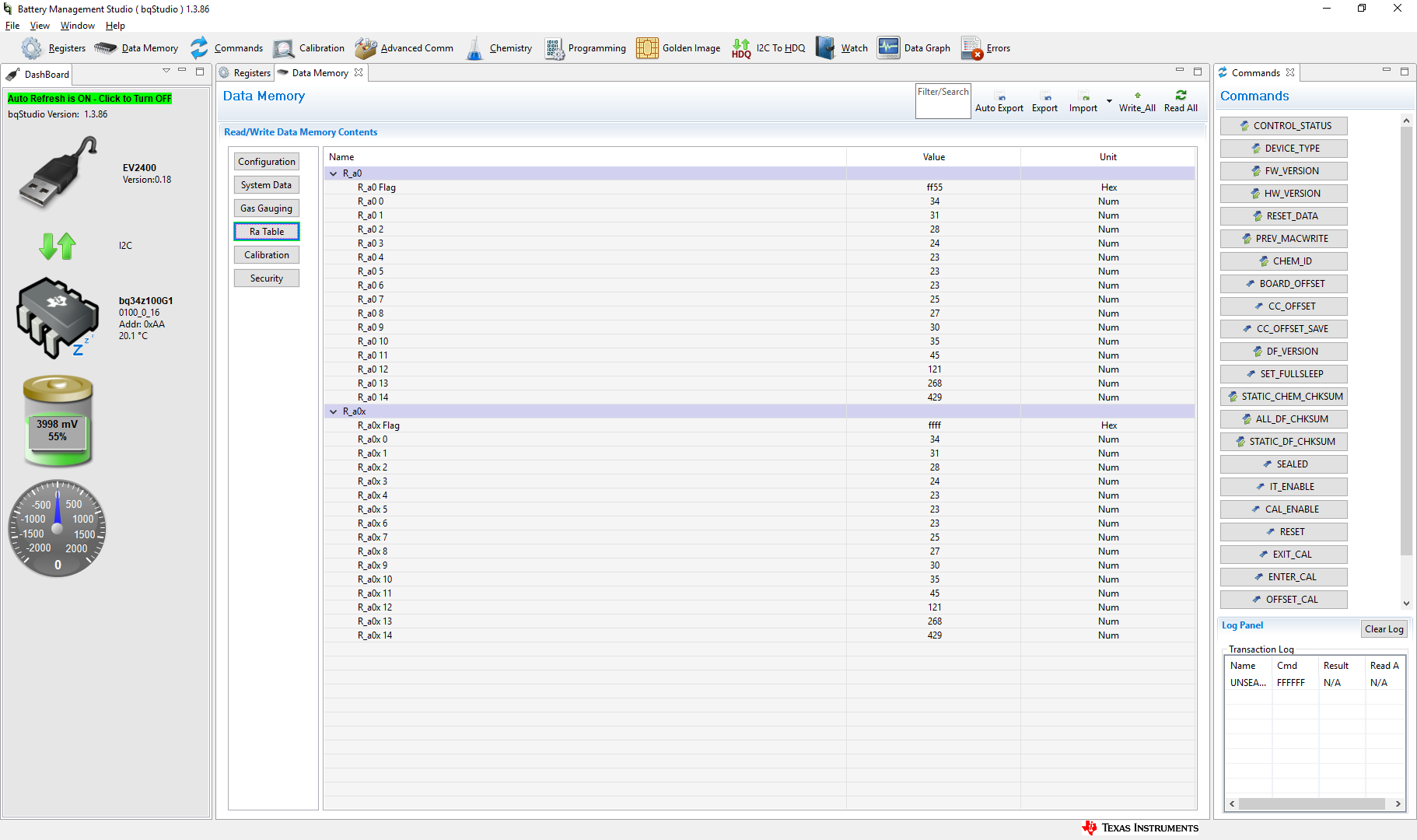Open the Watch tool

841,48
